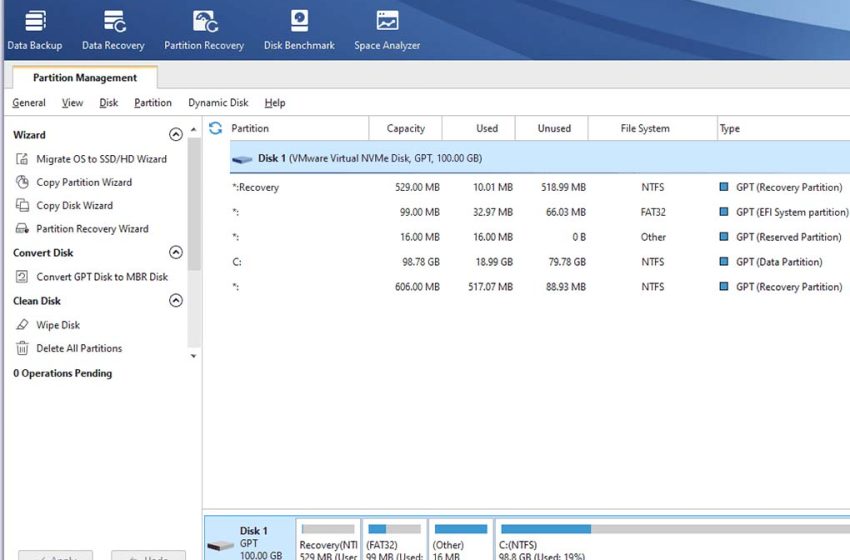
Task: Start the Copy Partition Wizard
Action: click(84, 182)
